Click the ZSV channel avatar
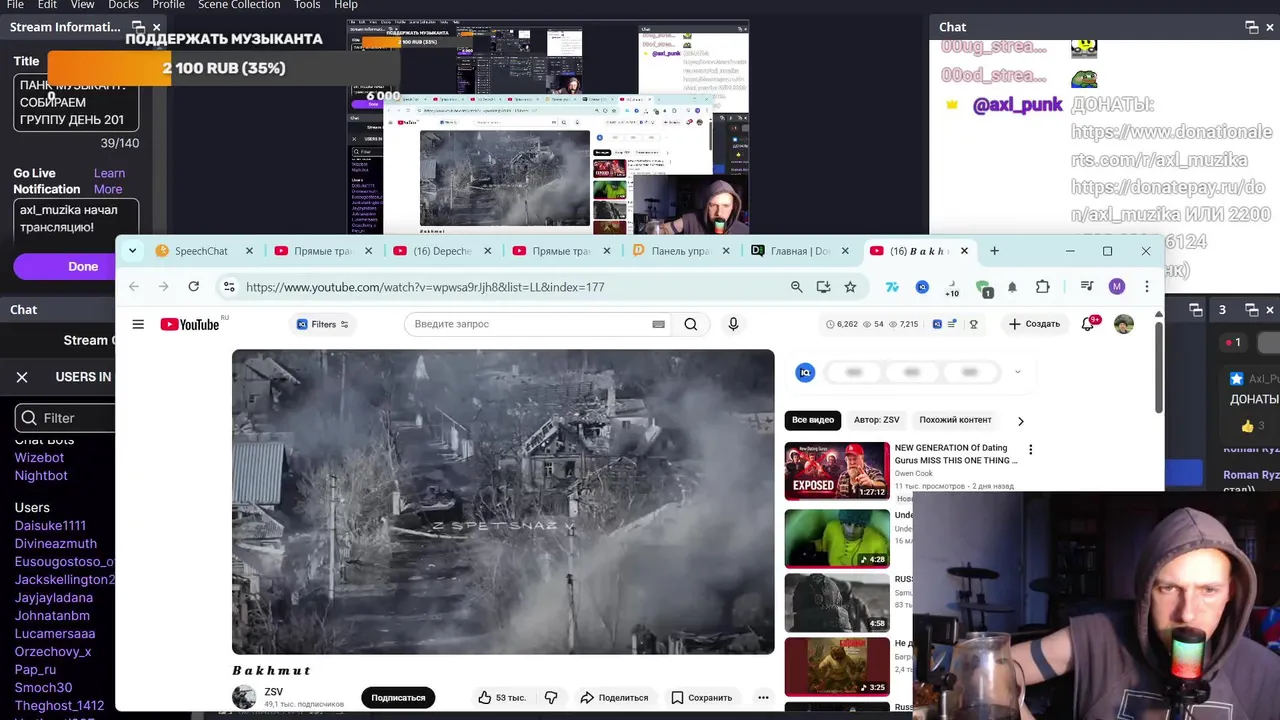This screenshot has width=1280, height=720. pos(244,697)
